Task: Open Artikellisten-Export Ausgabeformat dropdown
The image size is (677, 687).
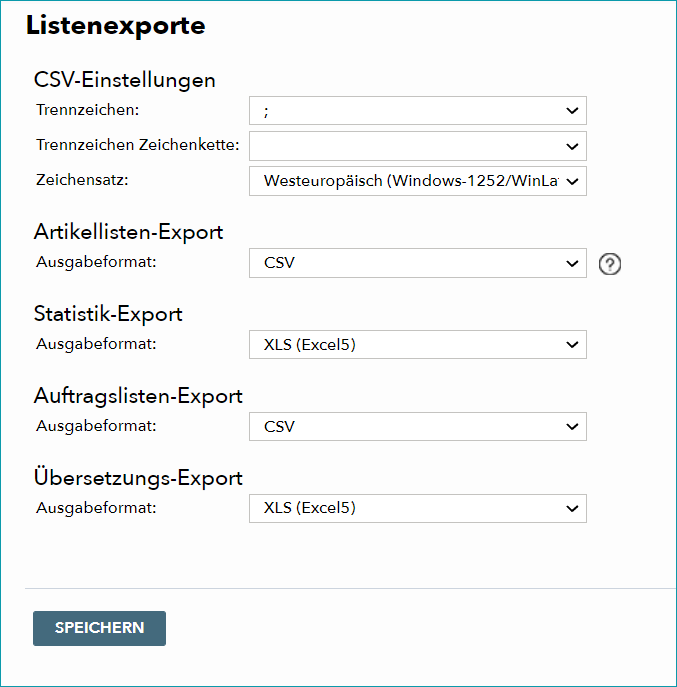Action: pos(418,263)
